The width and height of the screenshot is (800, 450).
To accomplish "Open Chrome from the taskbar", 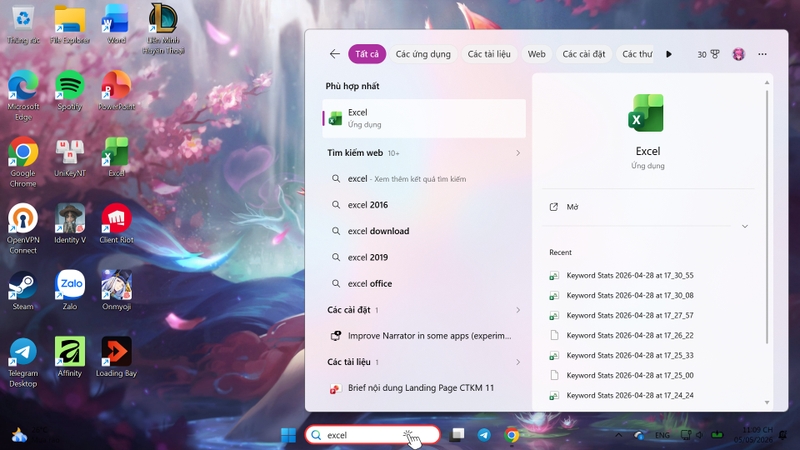I will pos(512,435).
